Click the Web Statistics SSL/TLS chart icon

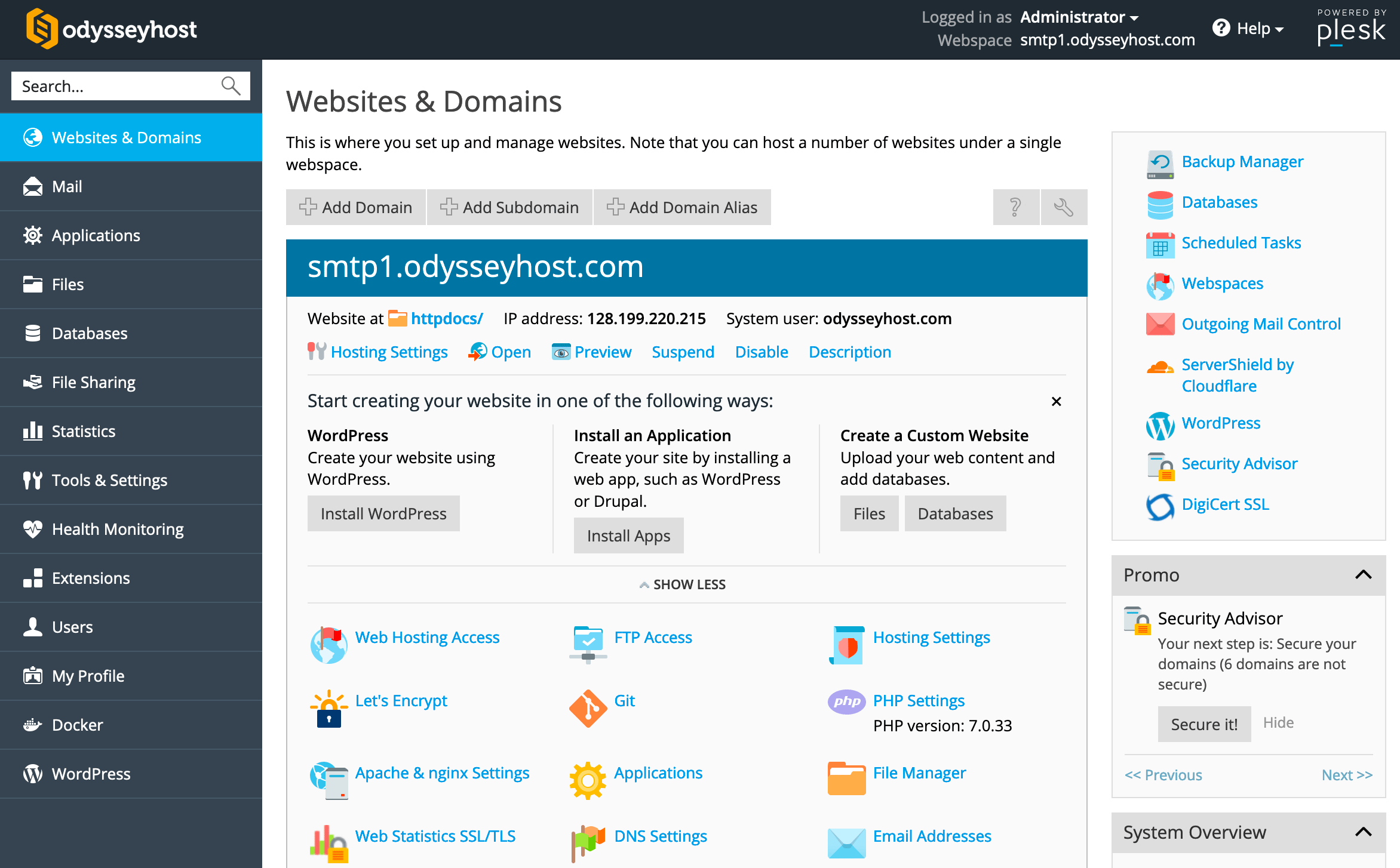pyautogui.click(x=329, y=844)
